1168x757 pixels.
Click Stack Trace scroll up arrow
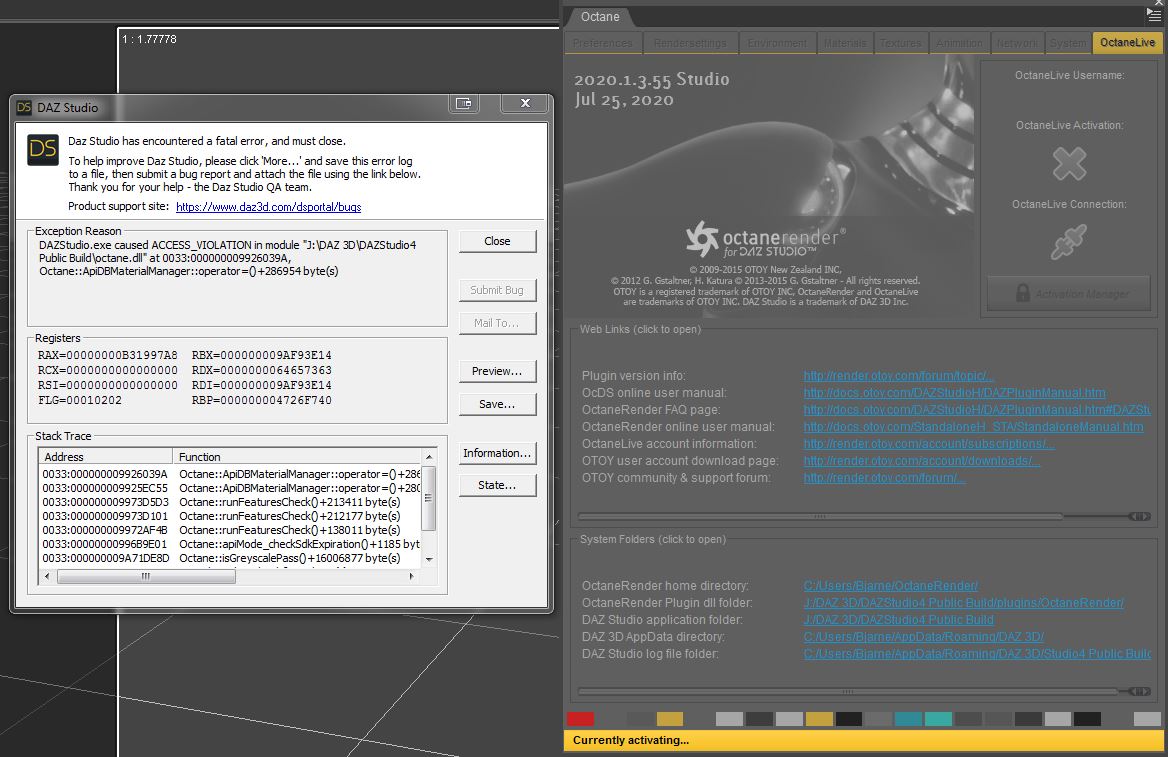(428, 457)
